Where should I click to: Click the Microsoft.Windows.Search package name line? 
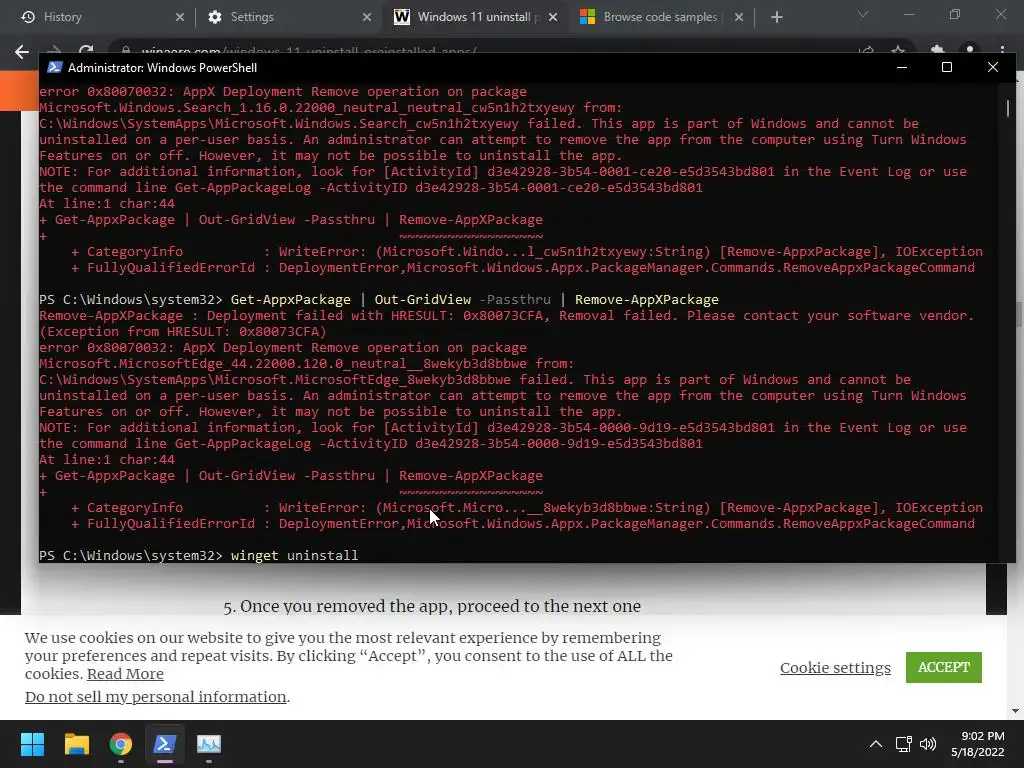point(330,108)
